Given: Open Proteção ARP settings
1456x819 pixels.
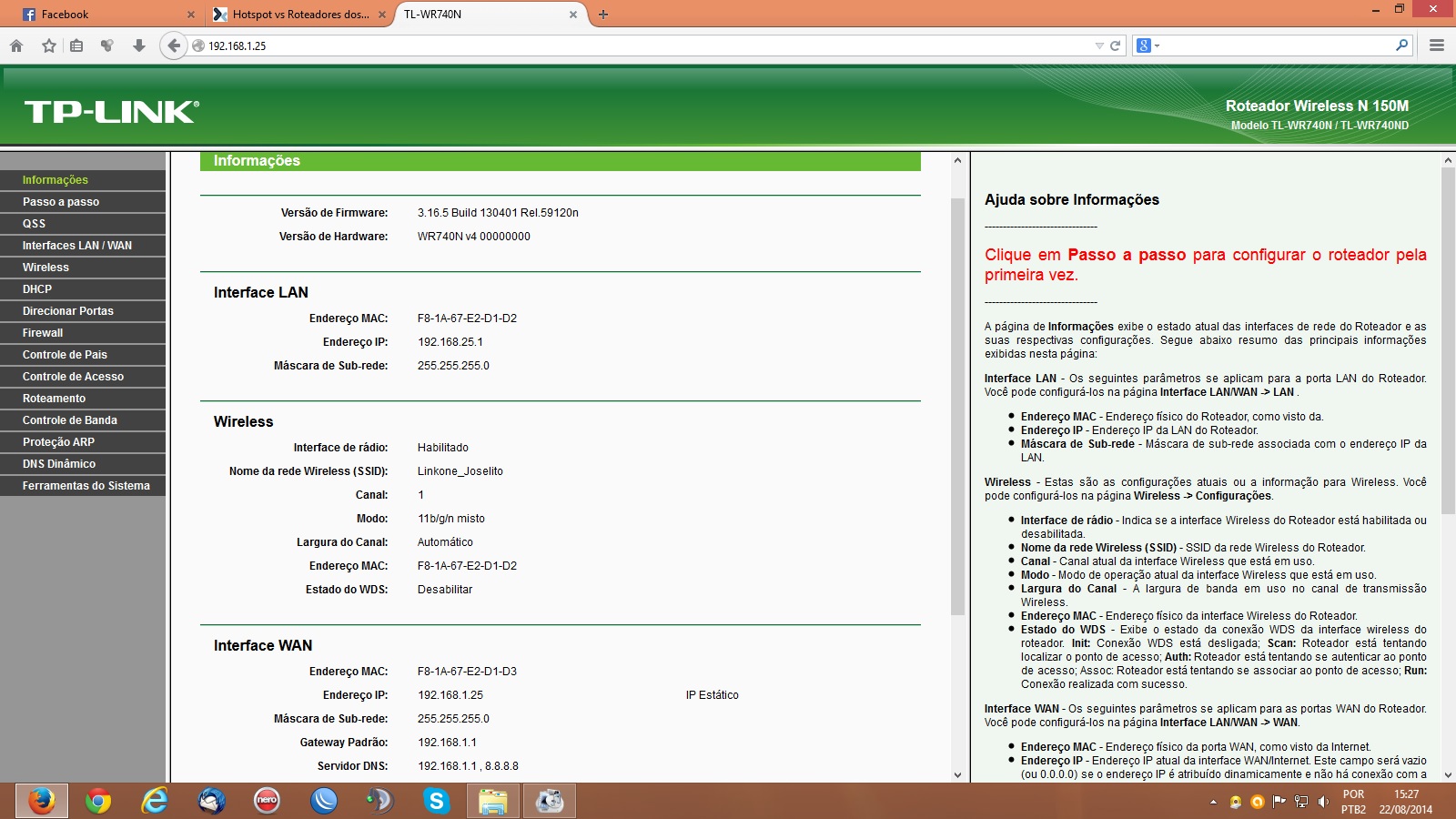Looking at the screenshot, I should [83, 442].
